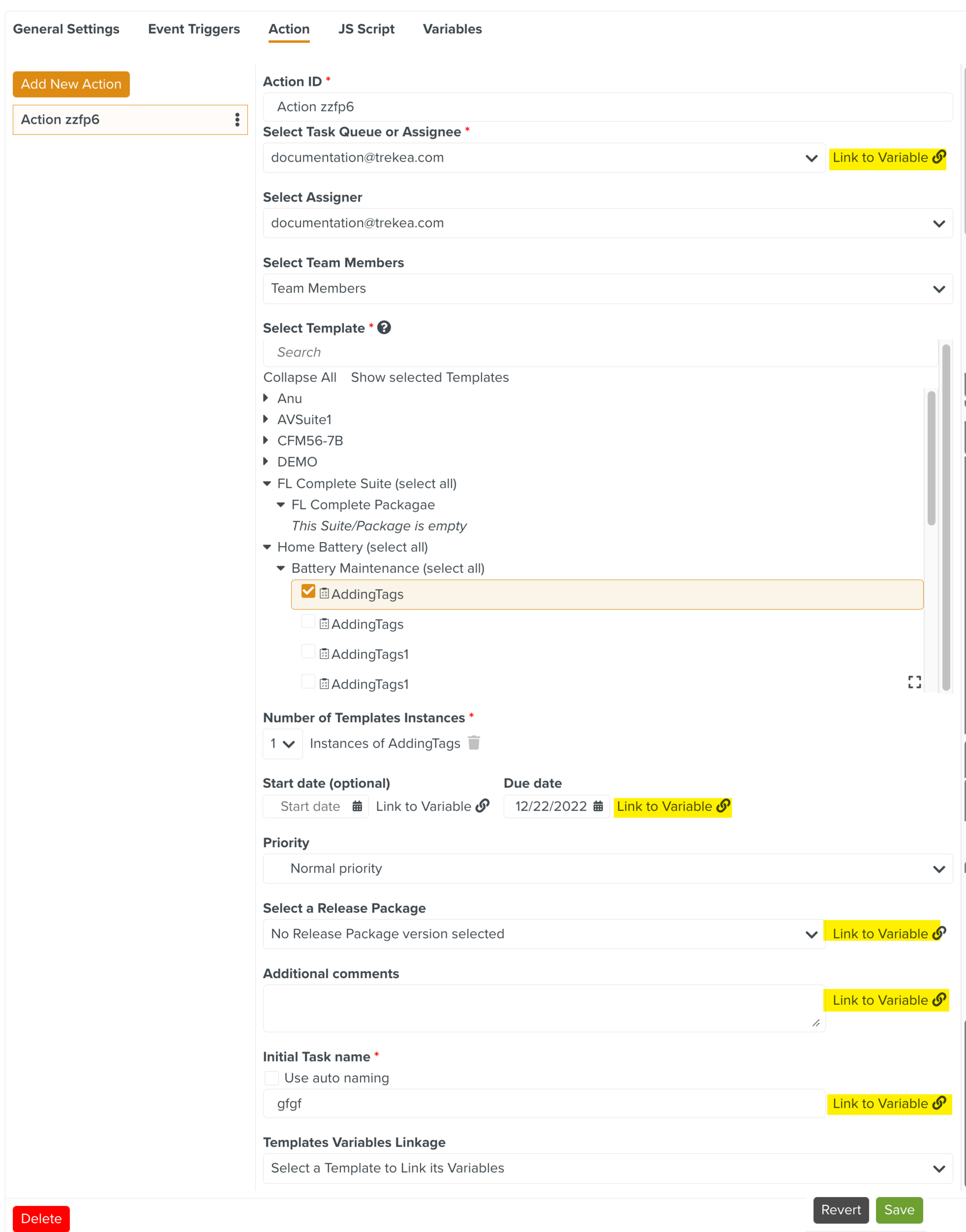Click the Select Template help question icon
966x1232 pixels.
384,328
